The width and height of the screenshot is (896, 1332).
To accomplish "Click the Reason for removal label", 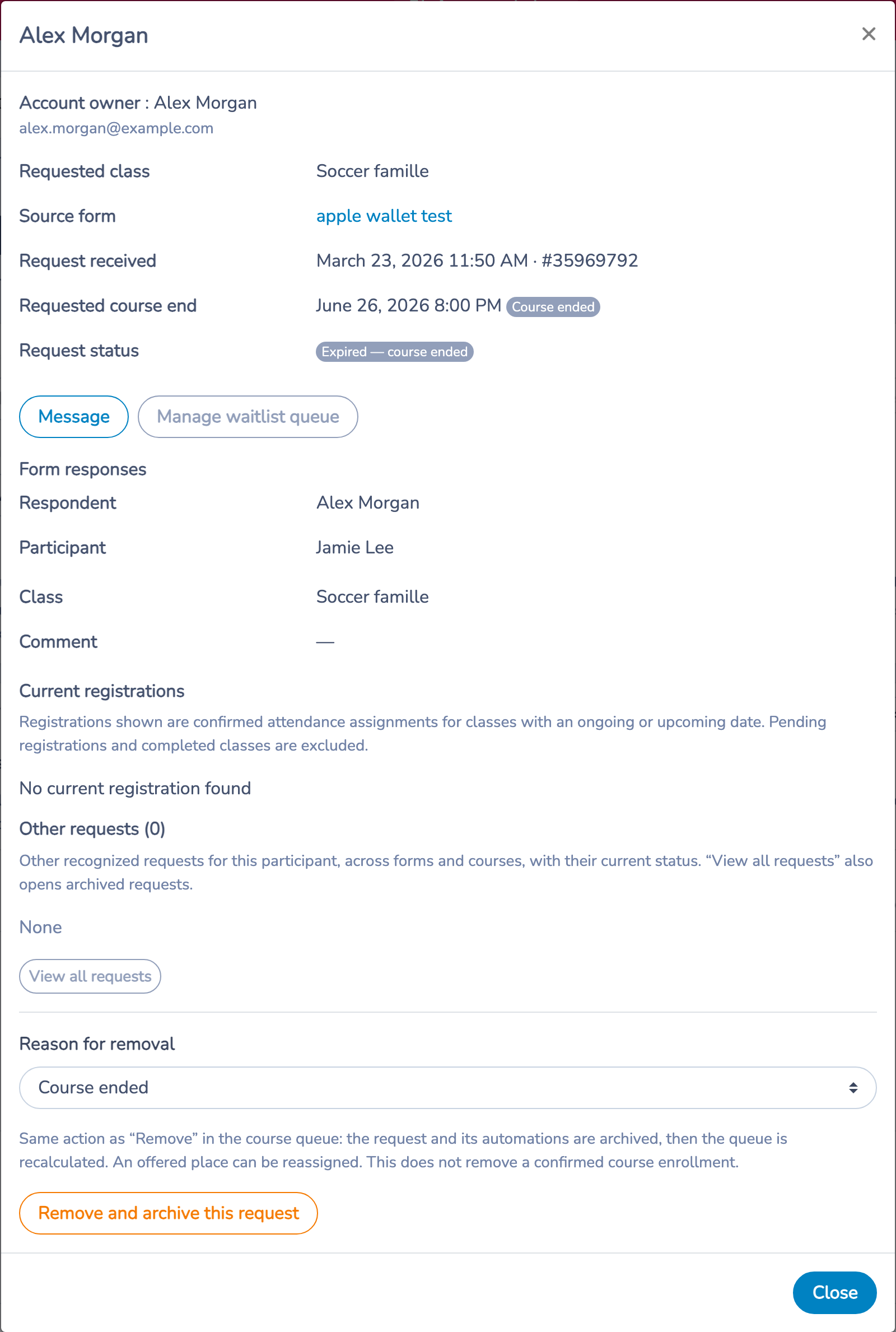I will (x=97, y=1044).
